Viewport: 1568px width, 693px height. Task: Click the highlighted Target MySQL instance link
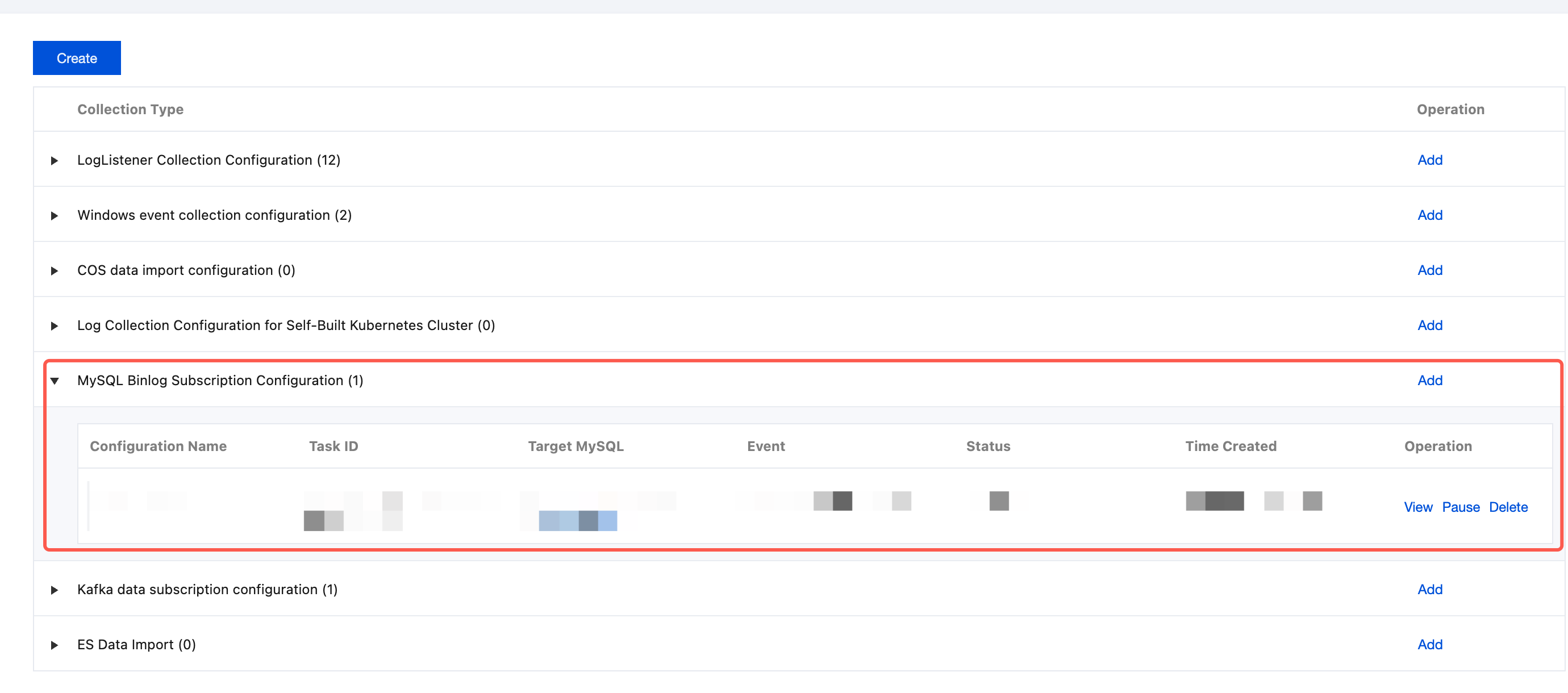[578, 520]
